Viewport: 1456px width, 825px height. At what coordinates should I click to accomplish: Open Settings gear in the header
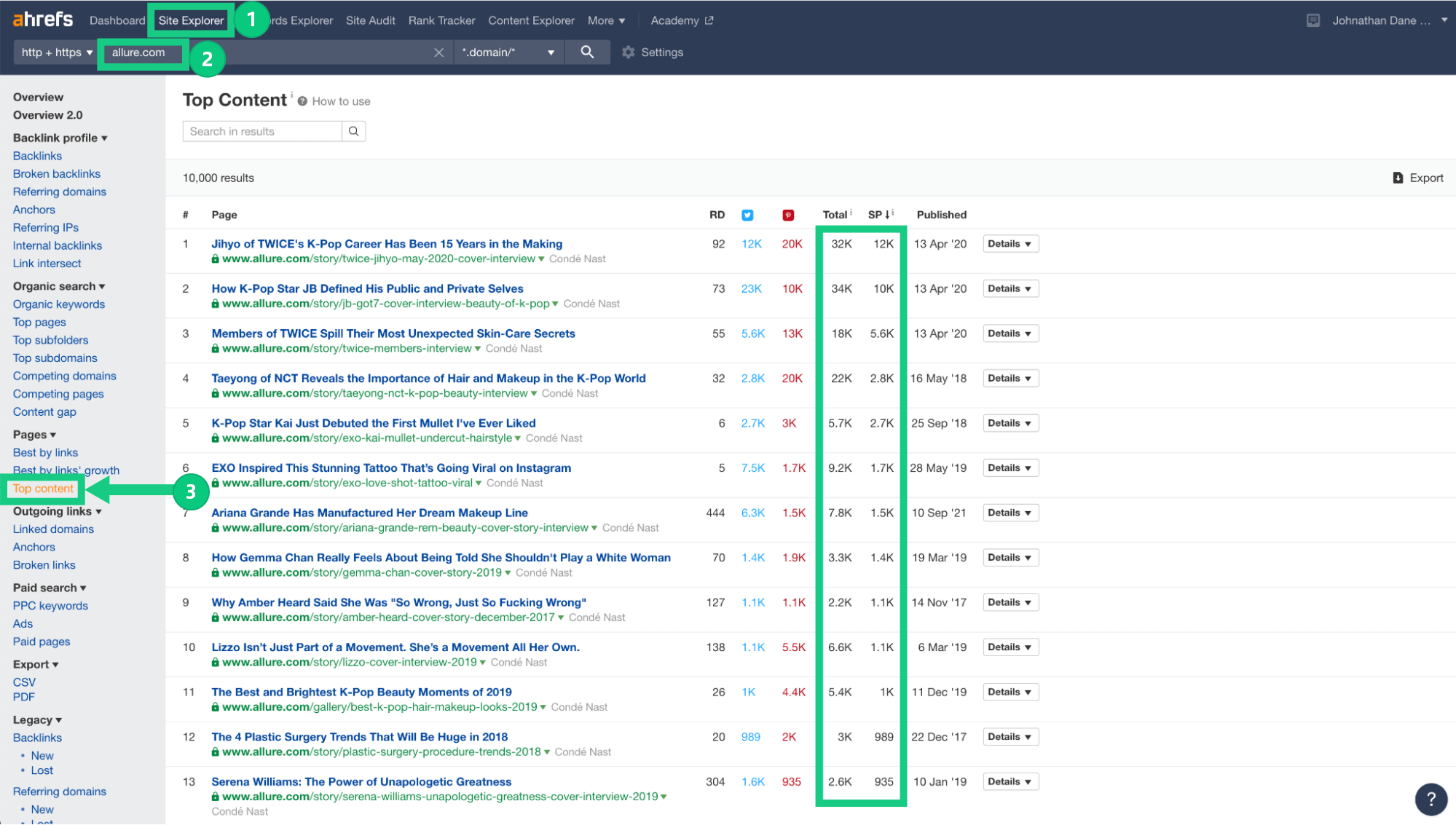[x=653, y=52]
